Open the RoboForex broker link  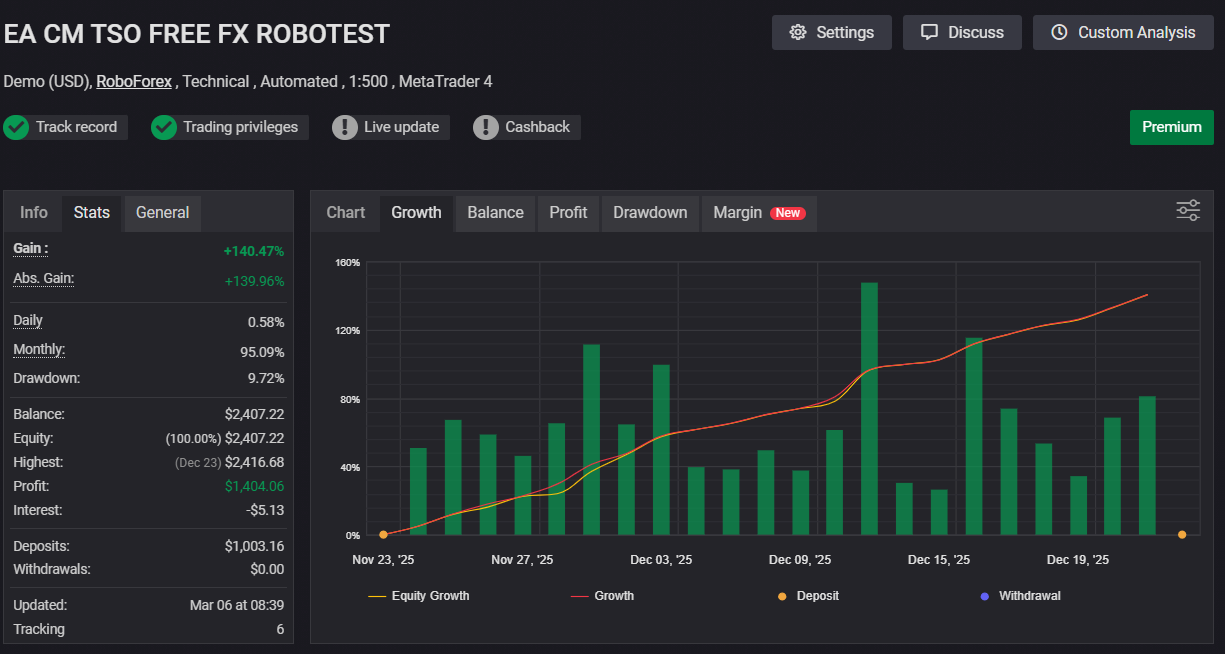tap(134, 81)
